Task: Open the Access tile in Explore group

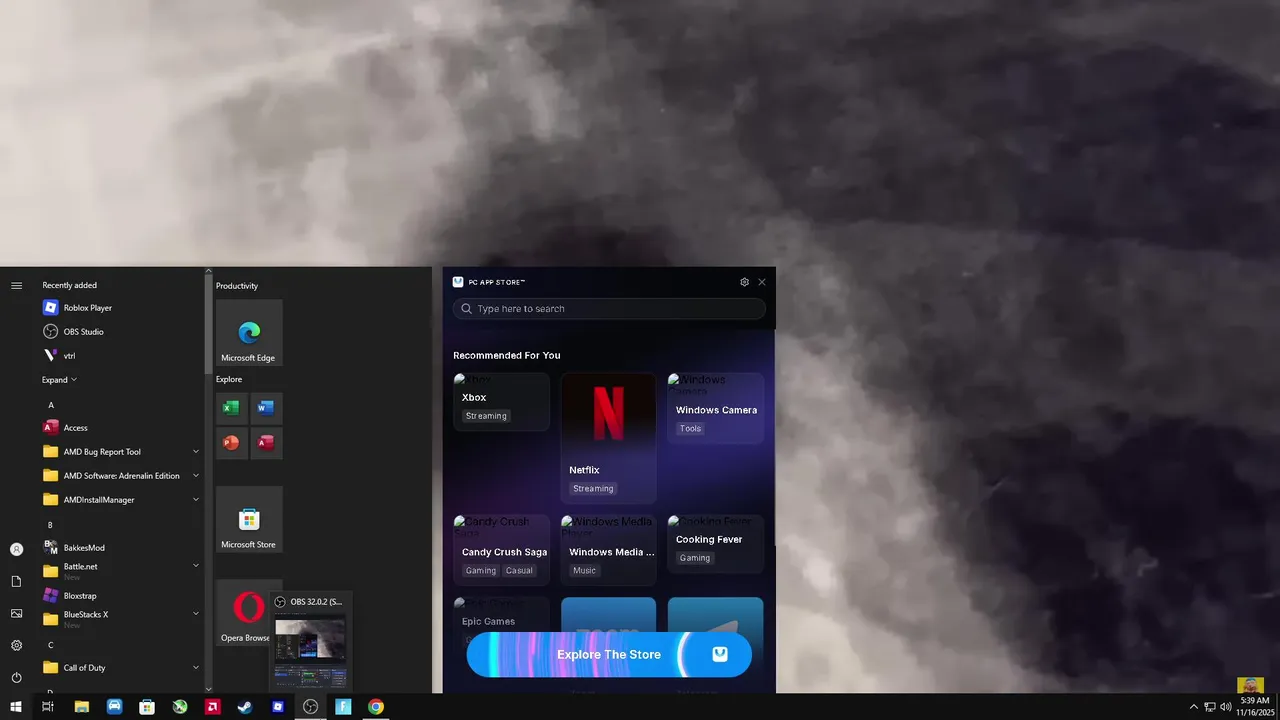Action: (266, 443)
